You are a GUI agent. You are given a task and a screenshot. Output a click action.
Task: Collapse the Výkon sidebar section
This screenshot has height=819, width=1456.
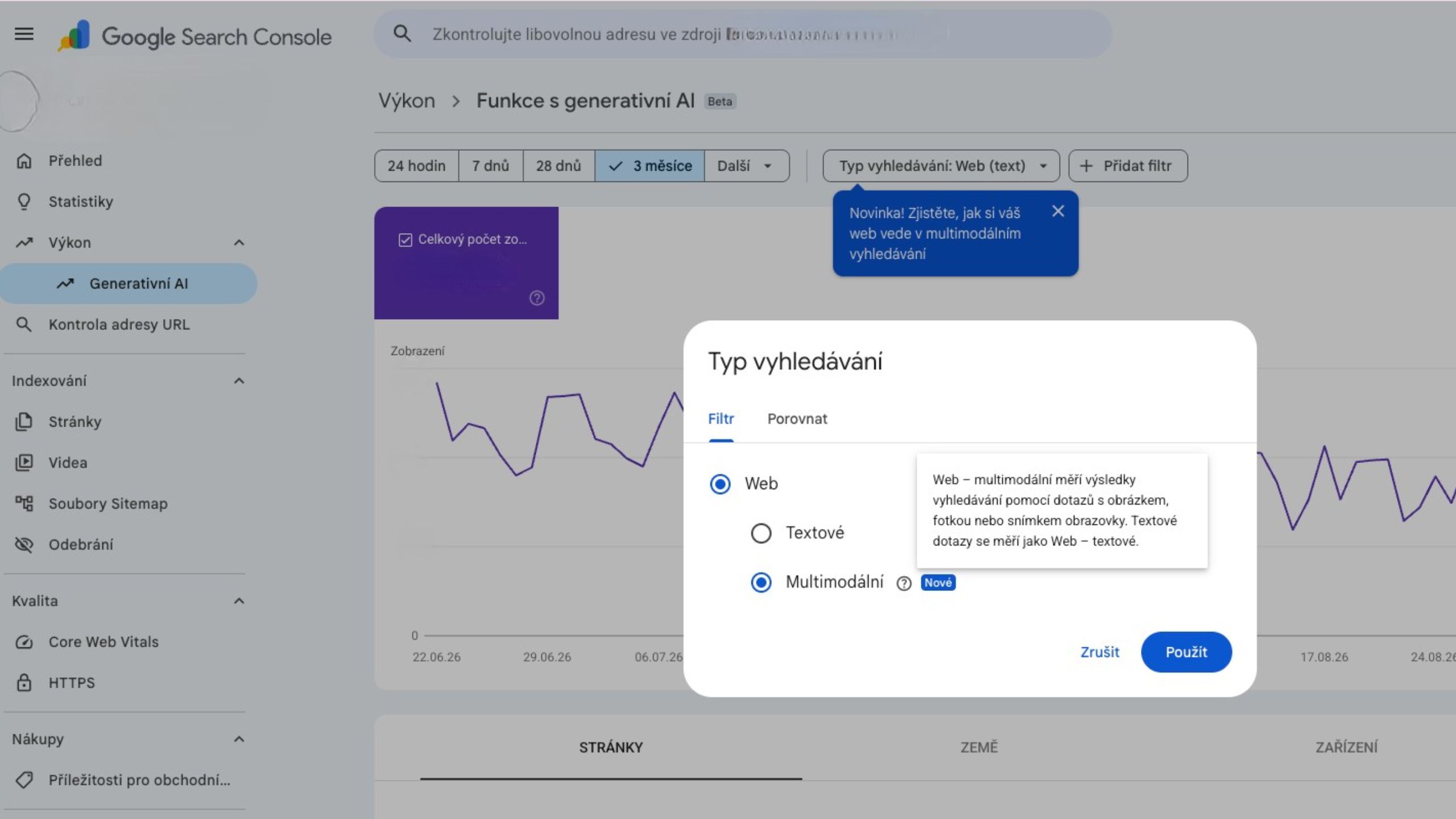coord(239,243)
